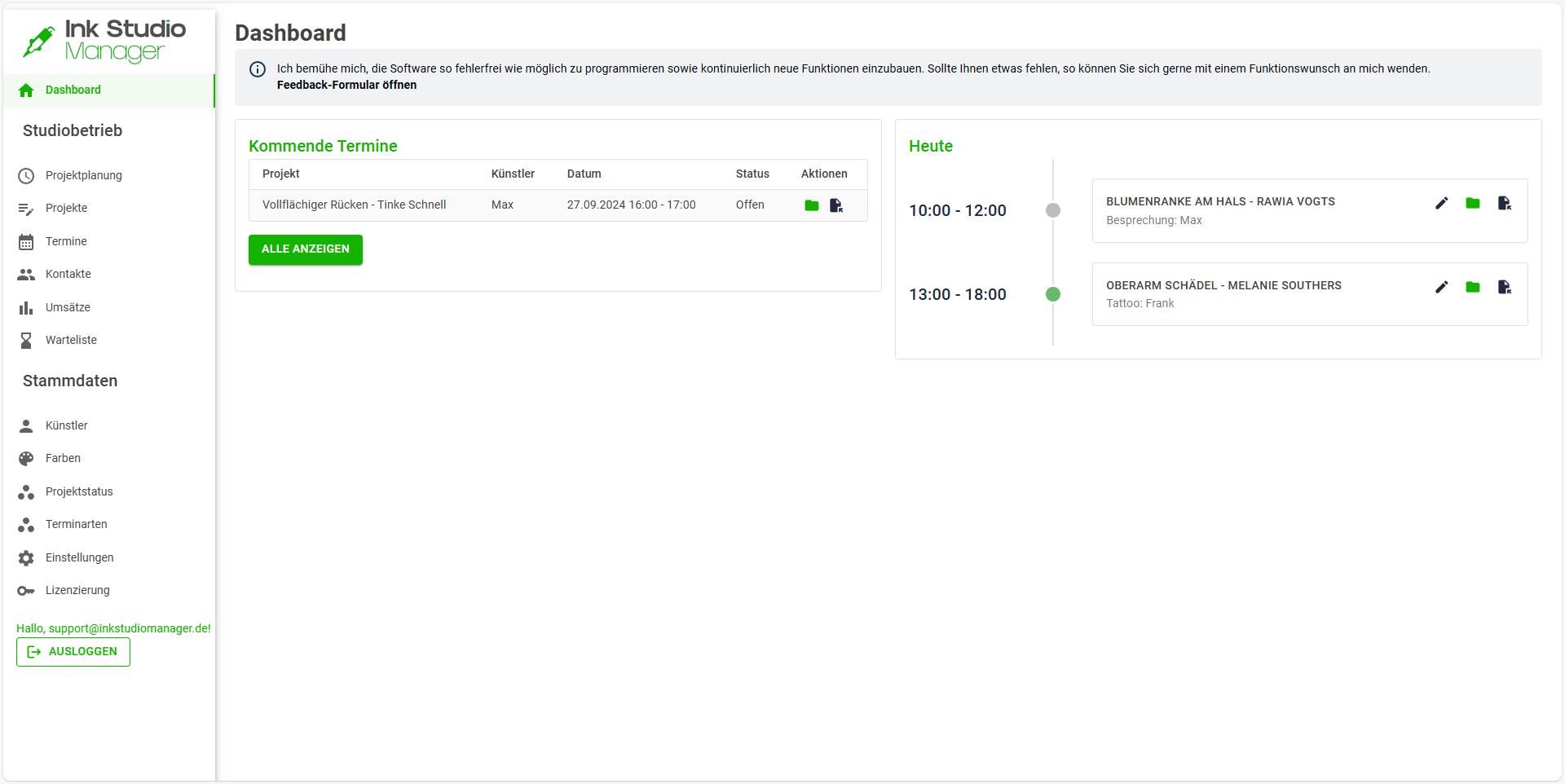
Task: Edit the Blumenranke am Hals appointment
Action: coord(1442,203)
